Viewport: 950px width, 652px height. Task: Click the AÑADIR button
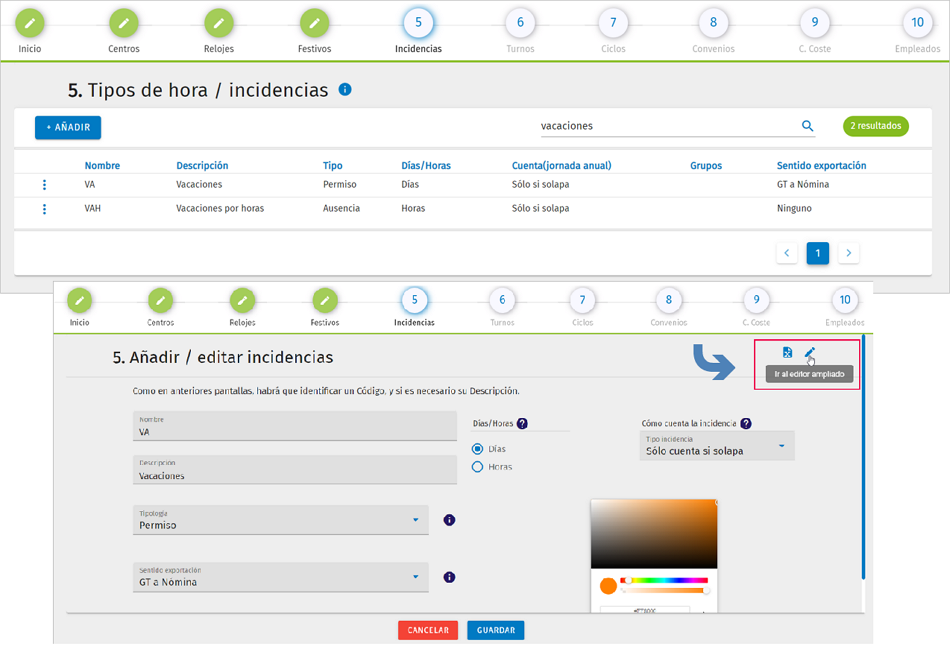point(68,127)
